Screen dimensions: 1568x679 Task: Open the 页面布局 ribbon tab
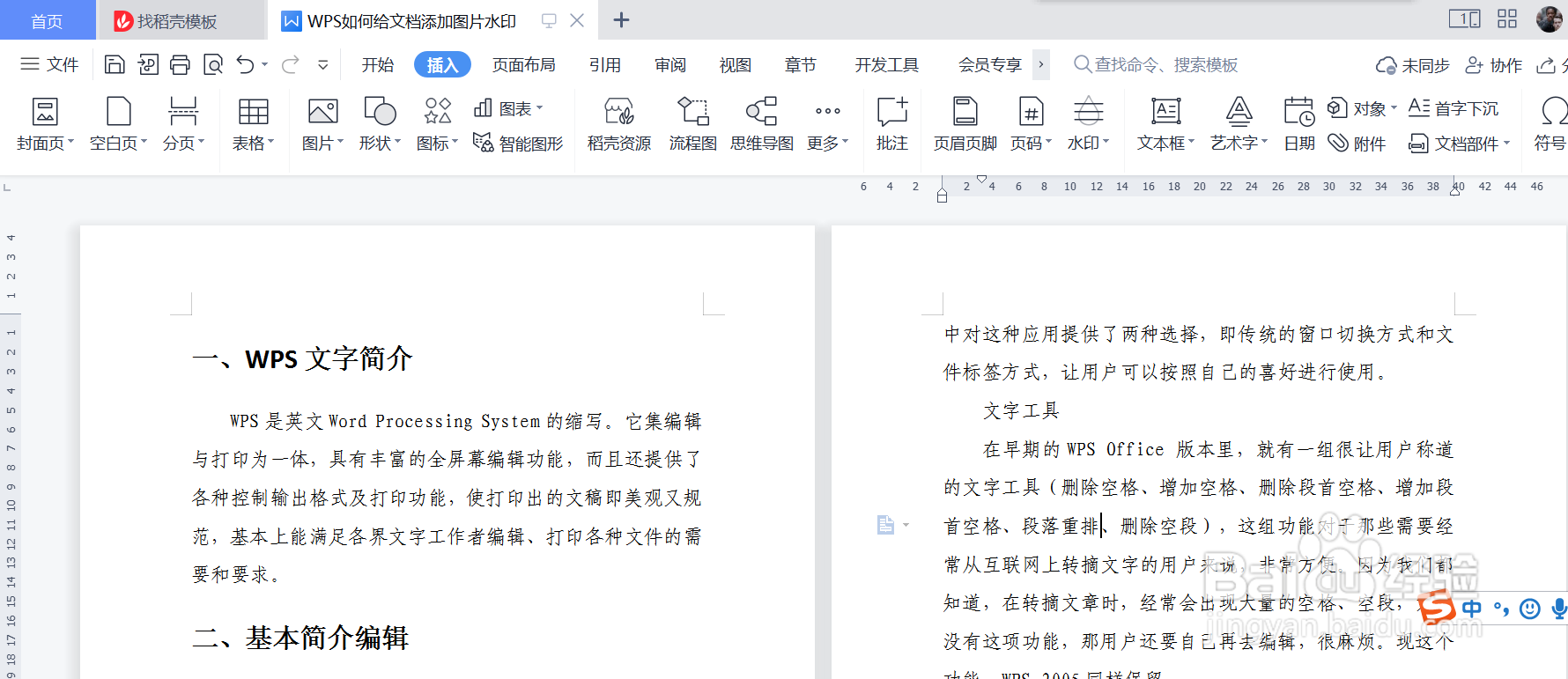[523, 64]
